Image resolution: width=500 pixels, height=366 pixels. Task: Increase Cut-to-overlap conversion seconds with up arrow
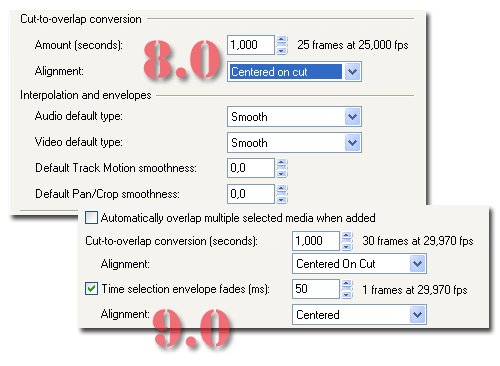(347, 236)
